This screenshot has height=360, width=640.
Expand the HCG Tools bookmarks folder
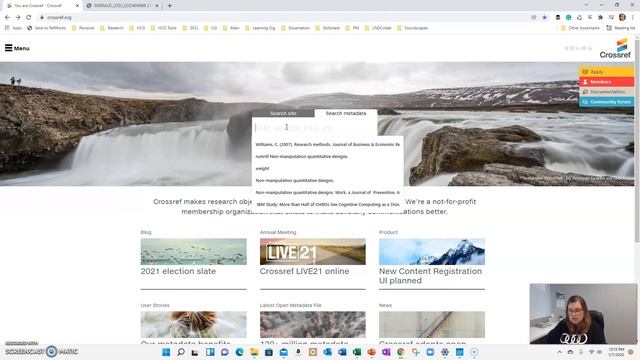[x=164, y=28]
